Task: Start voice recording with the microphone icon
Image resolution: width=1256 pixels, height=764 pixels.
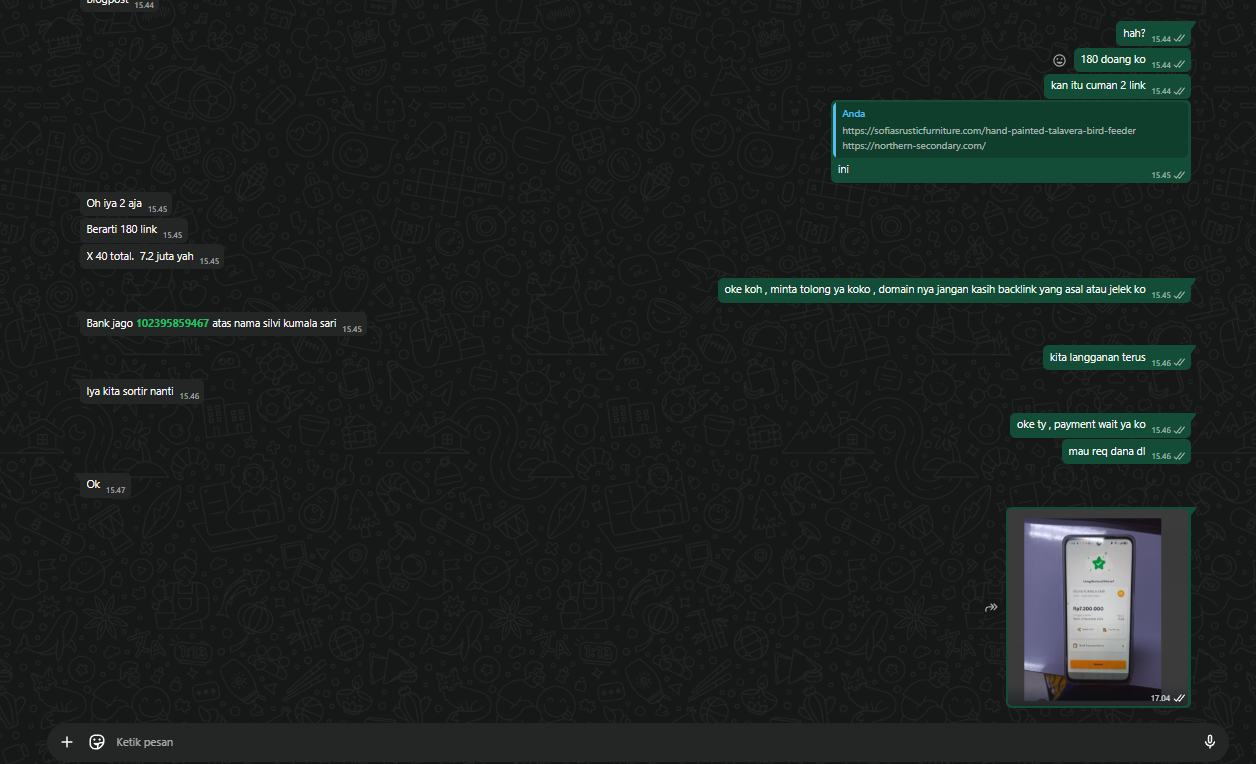Action: [1209, 742]
